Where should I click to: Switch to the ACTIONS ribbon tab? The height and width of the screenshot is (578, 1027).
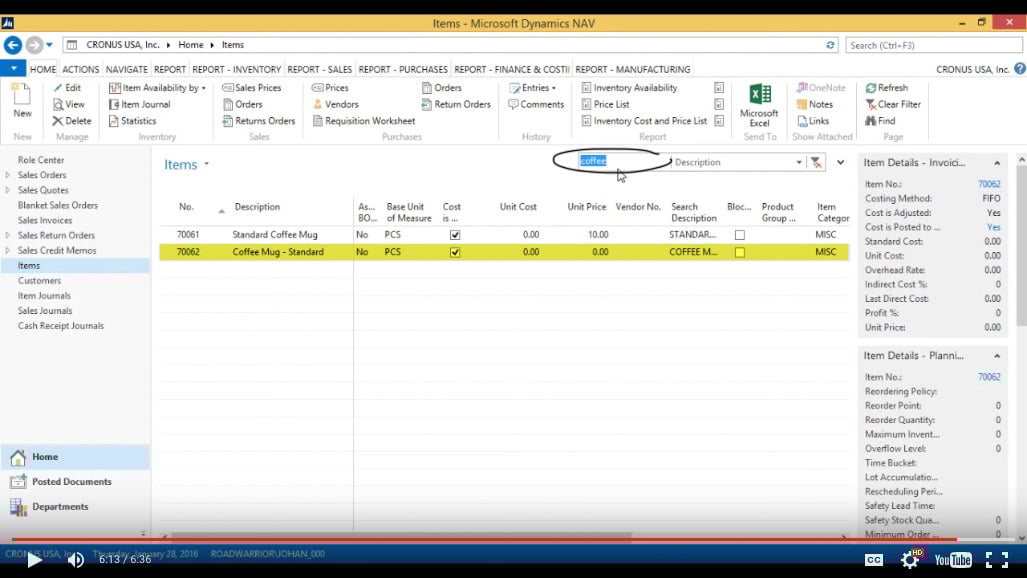pyautogui.click(x=81, y=69)
